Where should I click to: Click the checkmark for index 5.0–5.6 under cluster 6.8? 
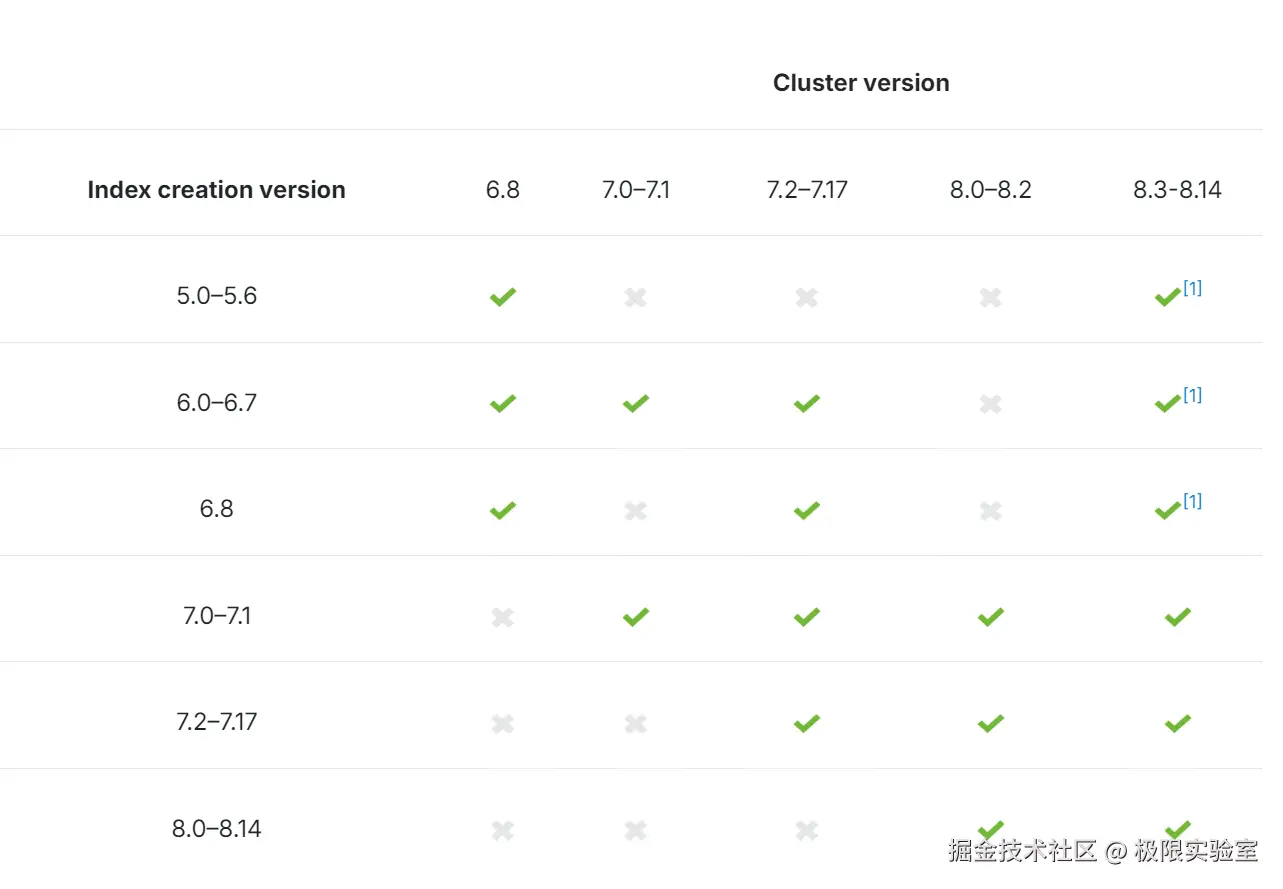[x=503, y=297]
